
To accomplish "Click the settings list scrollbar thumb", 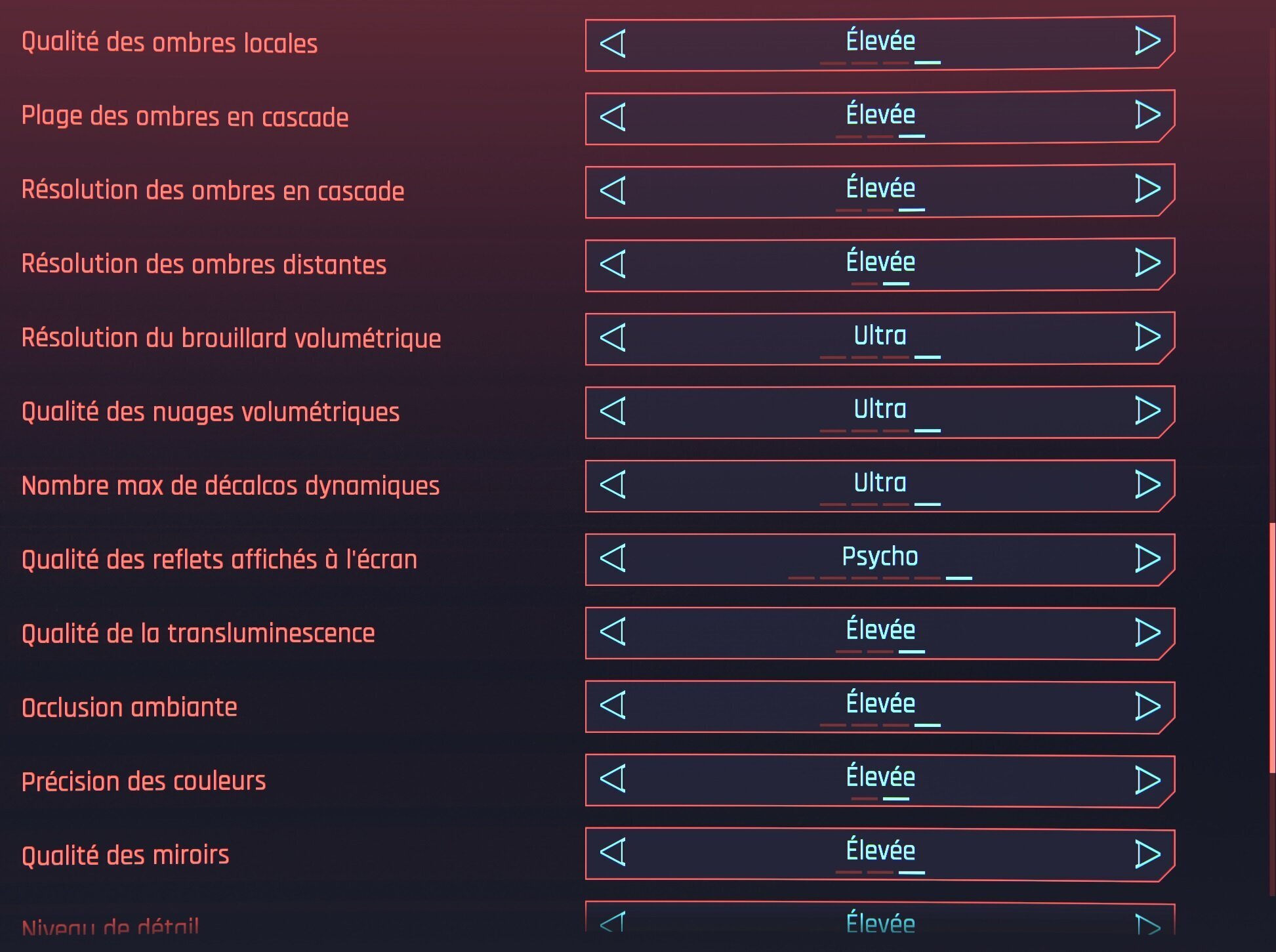I will (x=1272, y=646).
